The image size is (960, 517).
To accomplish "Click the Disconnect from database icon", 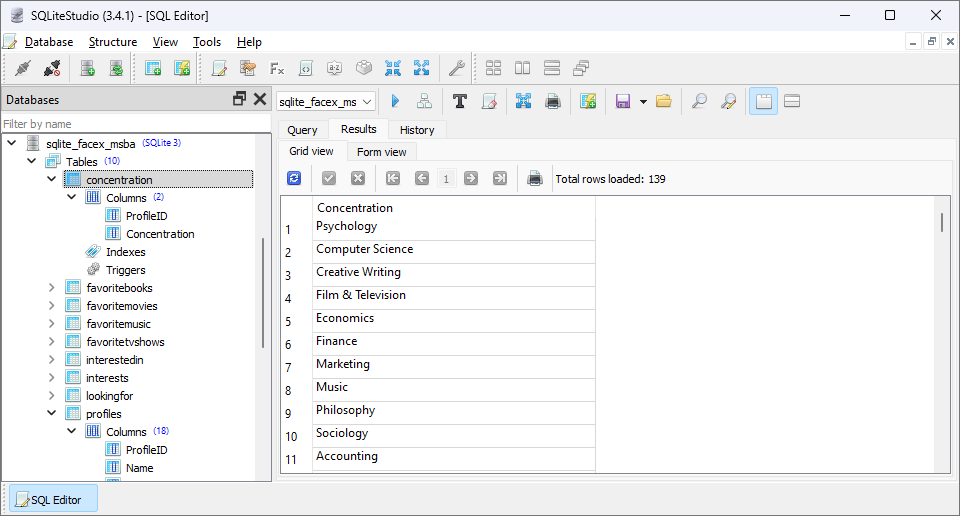I will (x=52, y=68).
